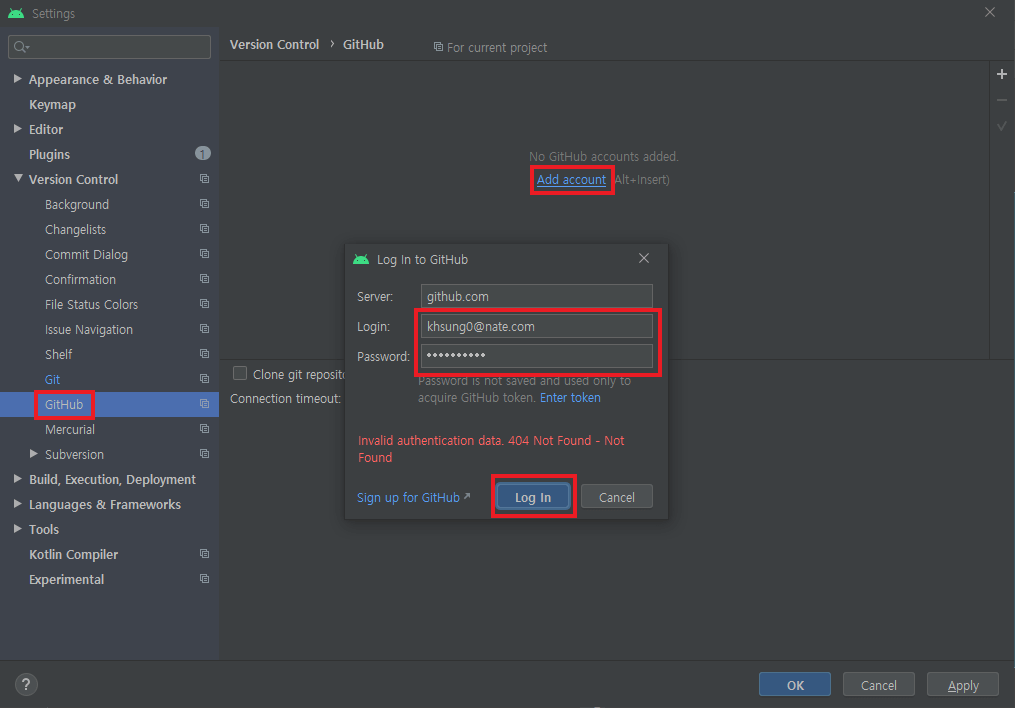1015x708 pixels.
Task: Click the project-level icon beside Commit Dialog
Action: tap(205, 254)
